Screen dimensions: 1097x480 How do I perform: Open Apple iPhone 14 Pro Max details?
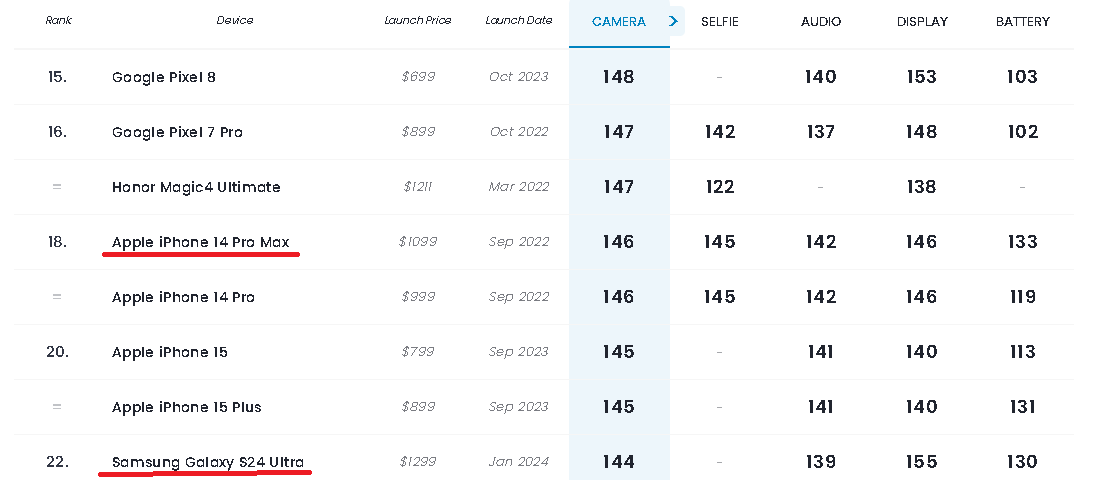[200, 242]
